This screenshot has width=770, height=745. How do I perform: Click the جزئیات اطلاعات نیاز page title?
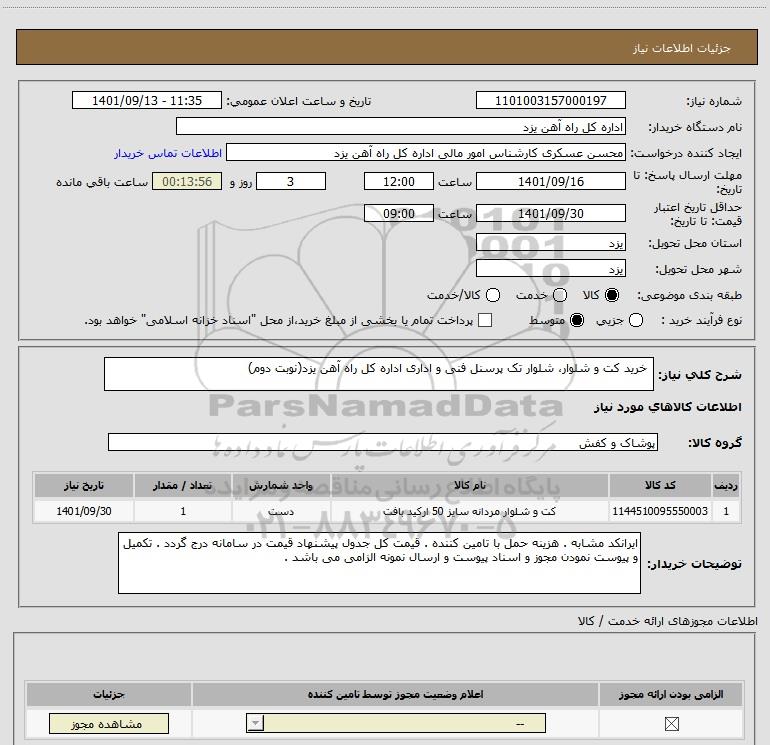coord(681,48)
